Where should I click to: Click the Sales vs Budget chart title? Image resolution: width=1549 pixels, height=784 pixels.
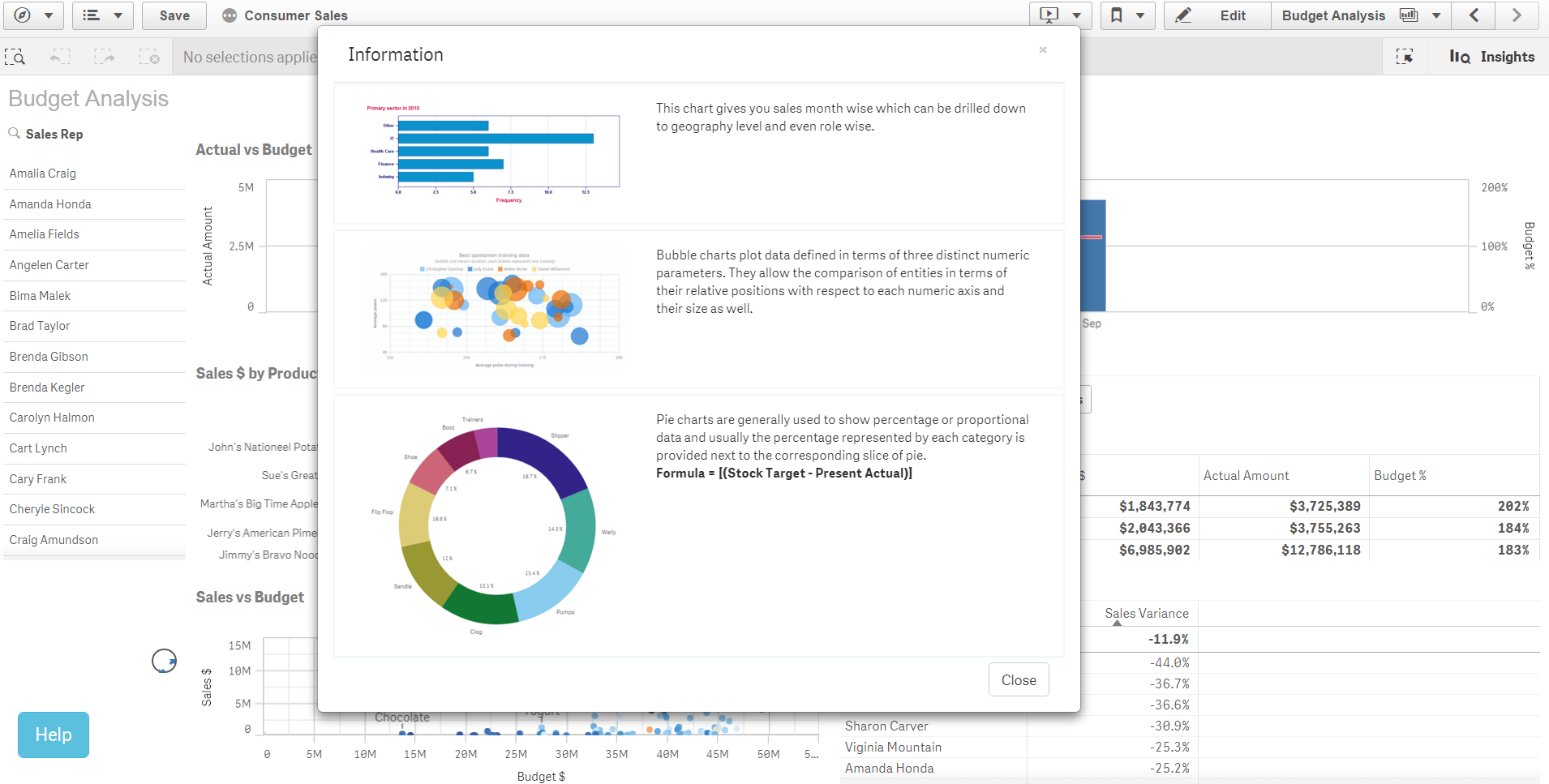pos(250,598)
